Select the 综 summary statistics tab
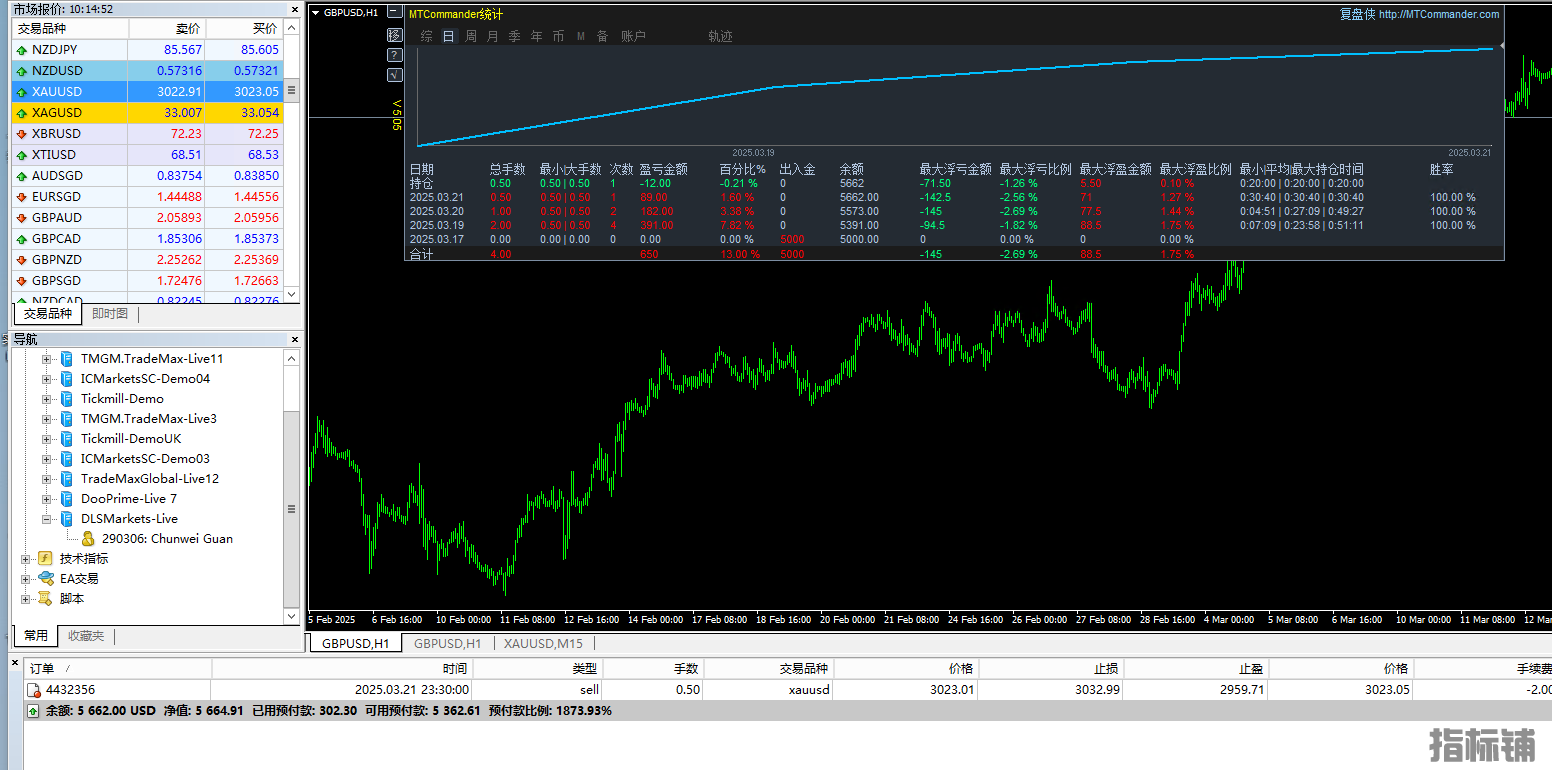The image size is (1552, 770). click(x=427, y=36)
